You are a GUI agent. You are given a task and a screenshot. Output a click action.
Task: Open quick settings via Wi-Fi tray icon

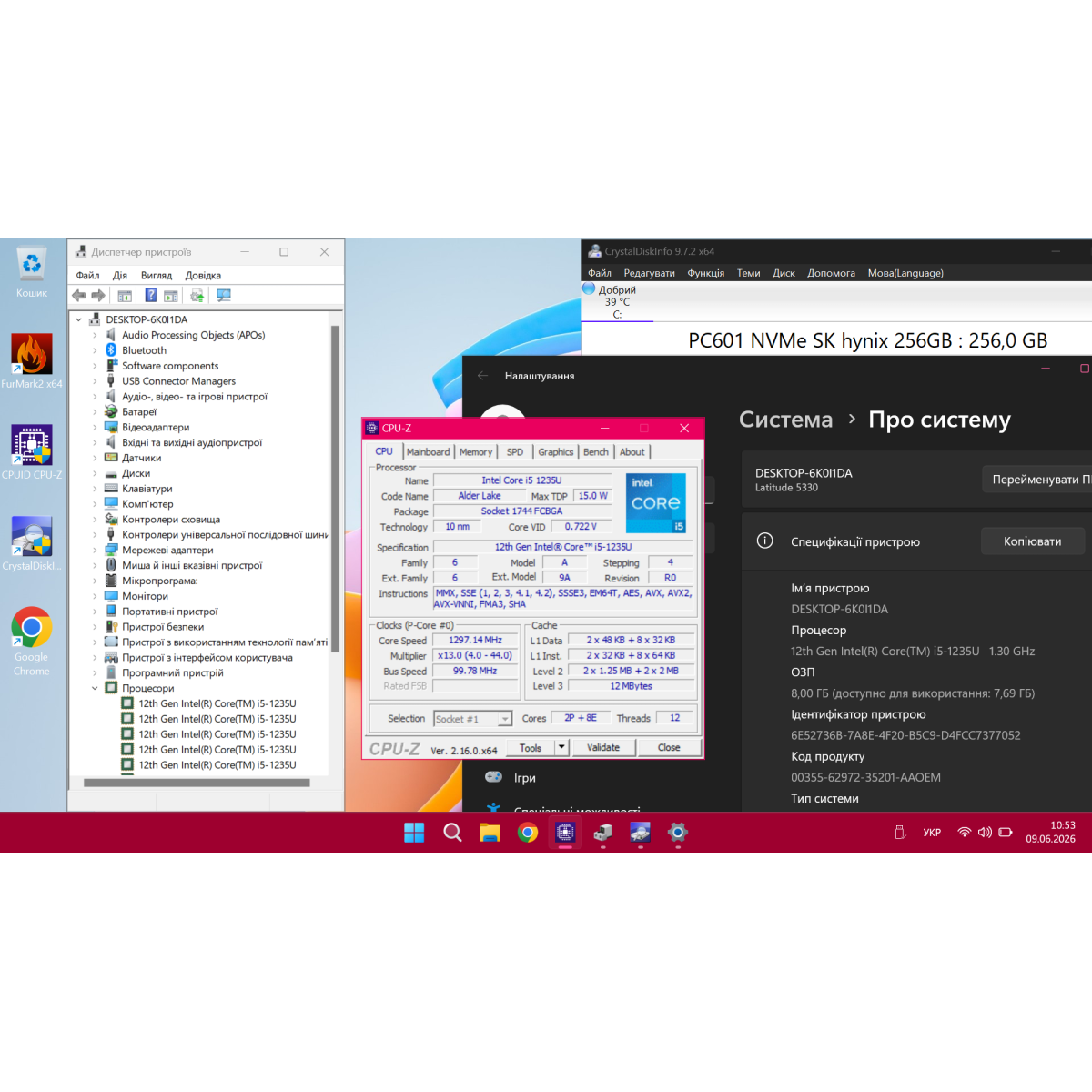[965, 833]
